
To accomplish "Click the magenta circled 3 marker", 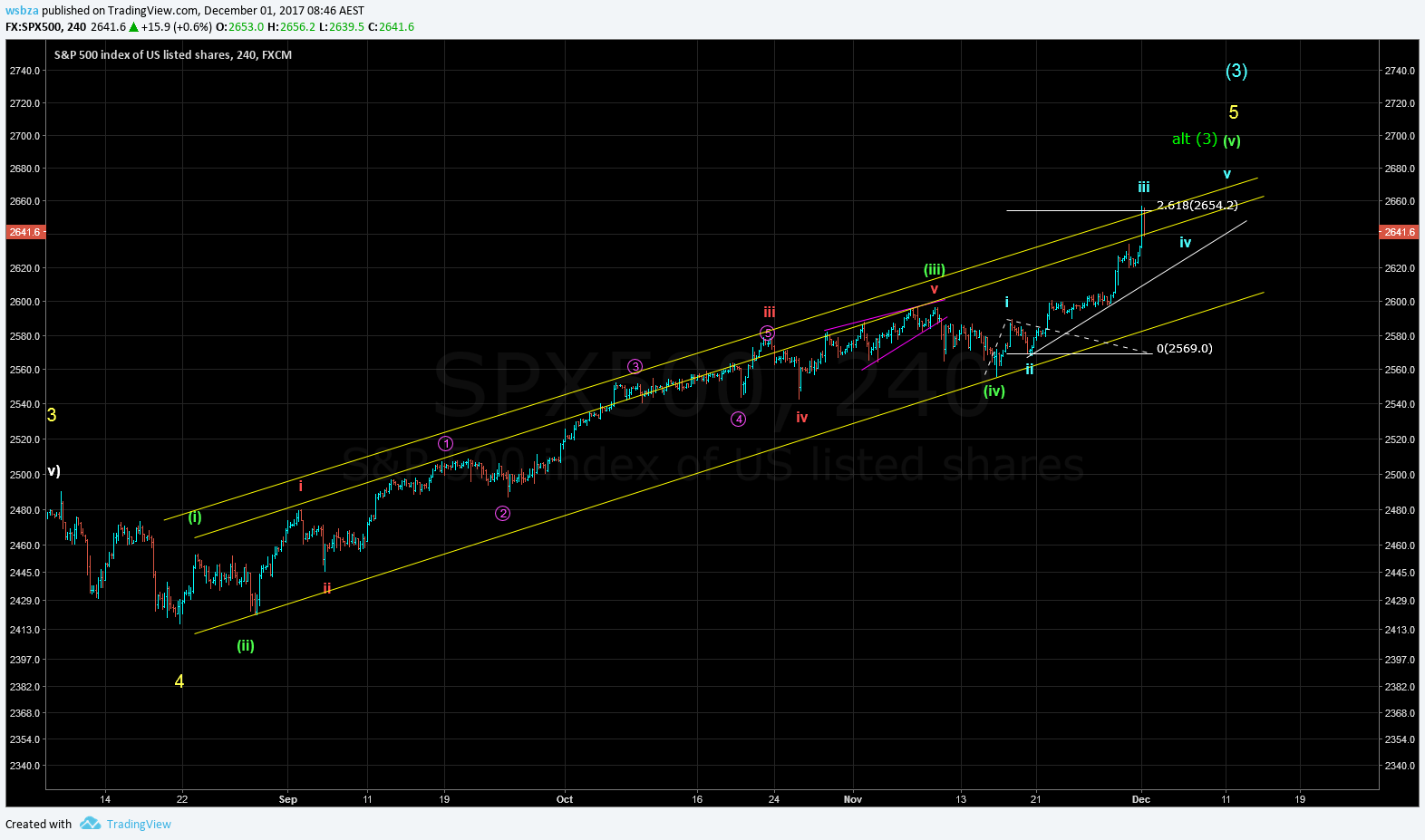I will pos(635,366).
